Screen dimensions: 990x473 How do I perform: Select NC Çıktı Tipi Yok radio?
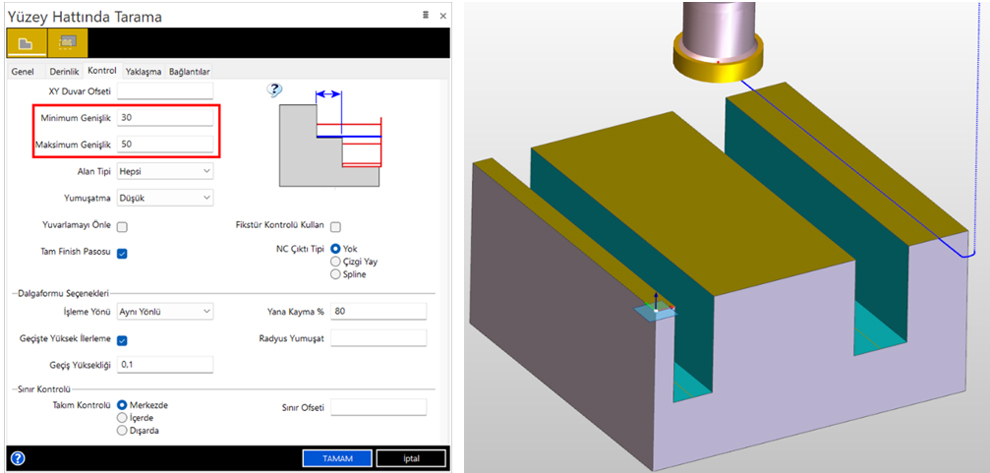(336, 249)
